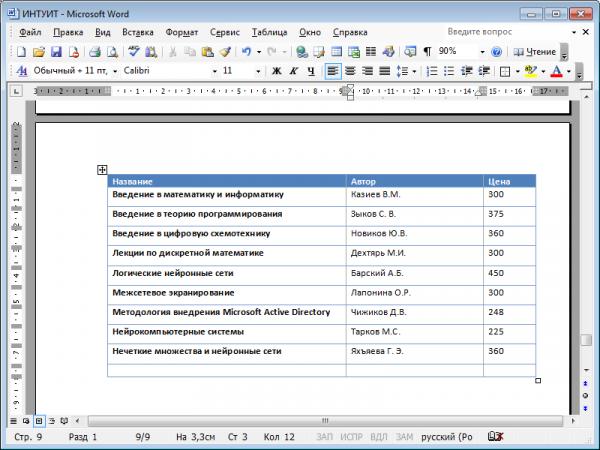Open an existing file via folder icon
Screen dimensions: 600x450
[x=39, y=52]
